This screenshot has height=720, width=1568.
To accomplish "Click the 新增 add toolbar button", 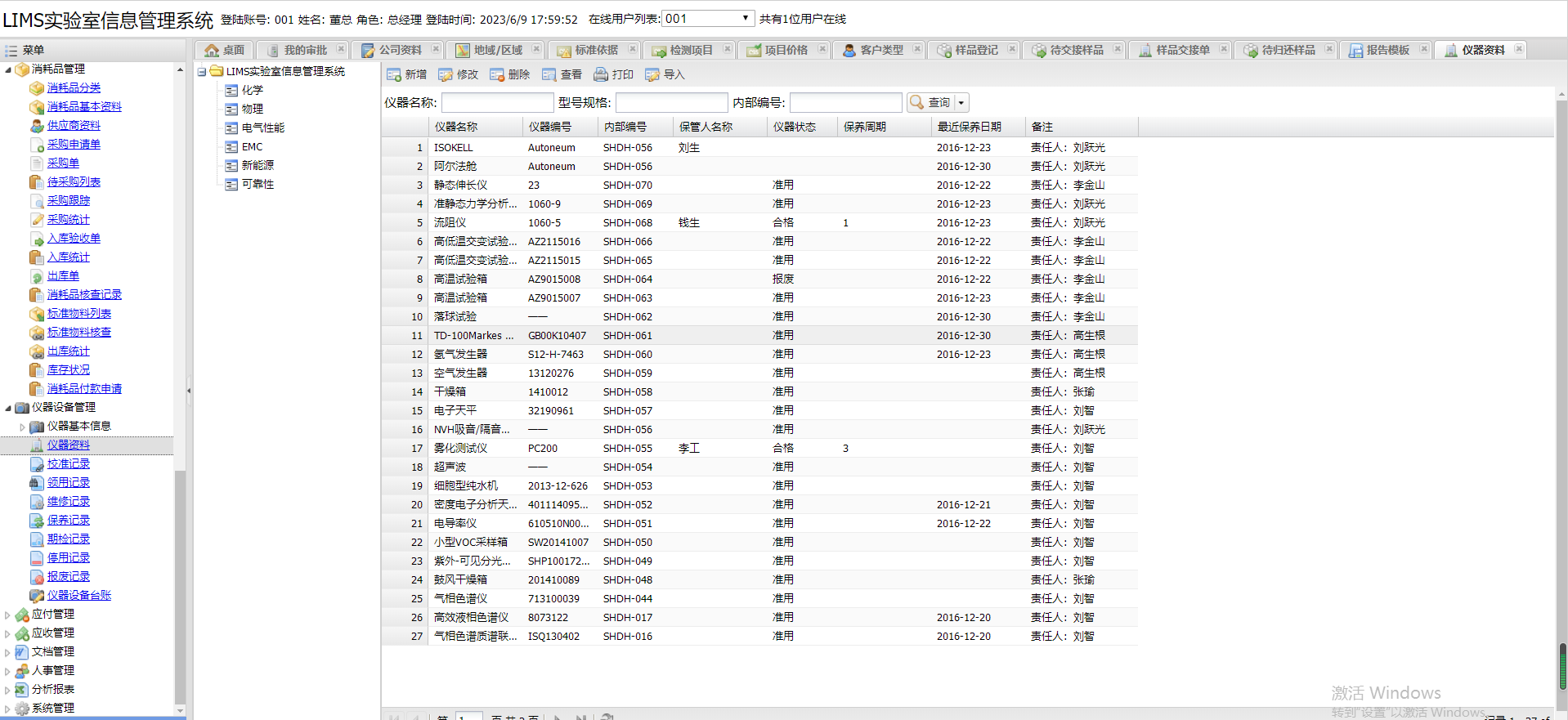I will [x=407, y=74].
